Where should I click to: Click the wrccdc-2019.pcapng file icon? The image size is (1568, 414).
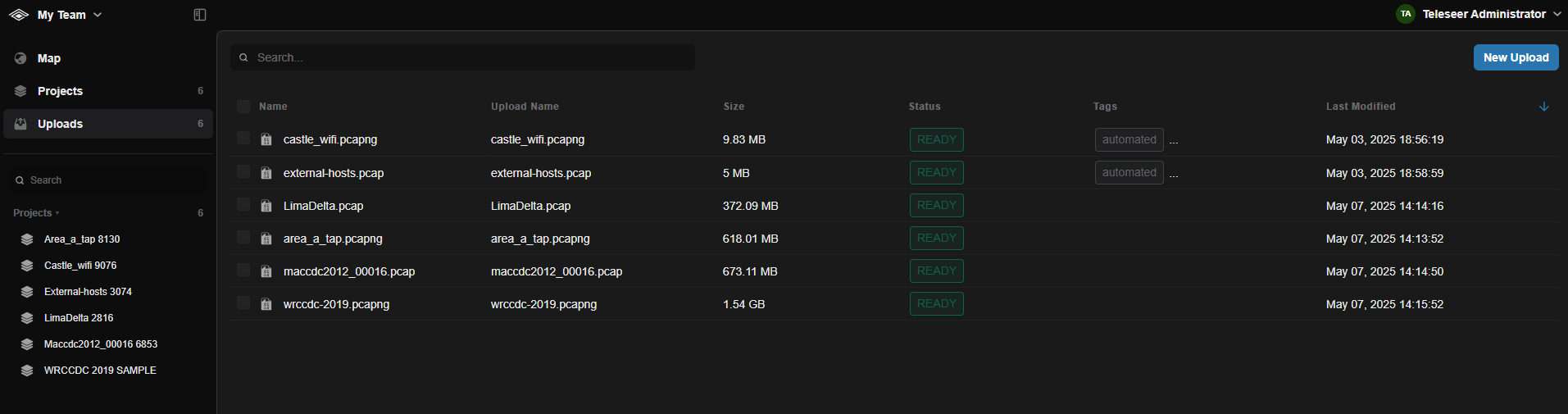coord(266,304)
